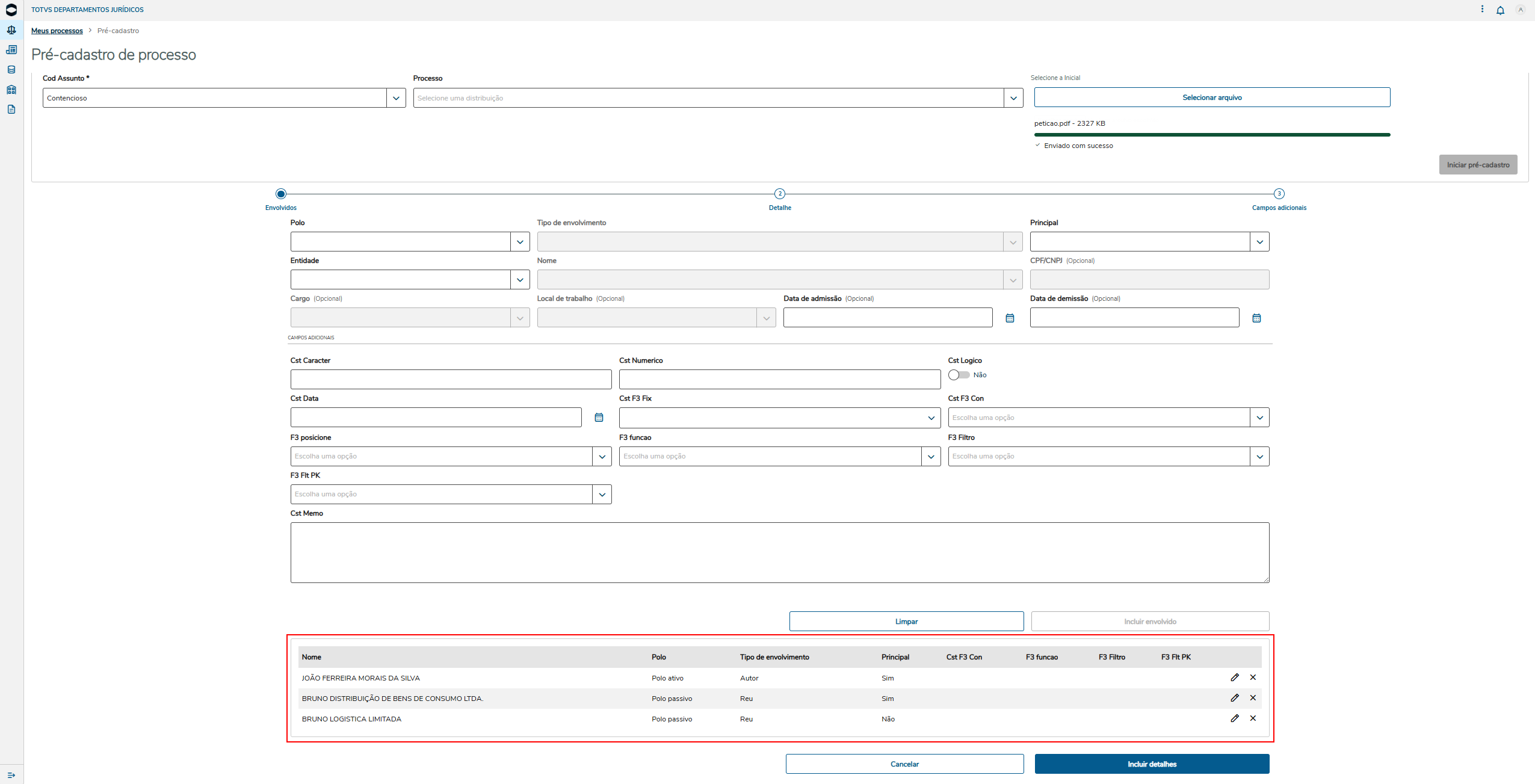The height and width of the screenshot is (784, 1535).
Task: Open vertical three-dot menu in header
Action: [1482, 9]
